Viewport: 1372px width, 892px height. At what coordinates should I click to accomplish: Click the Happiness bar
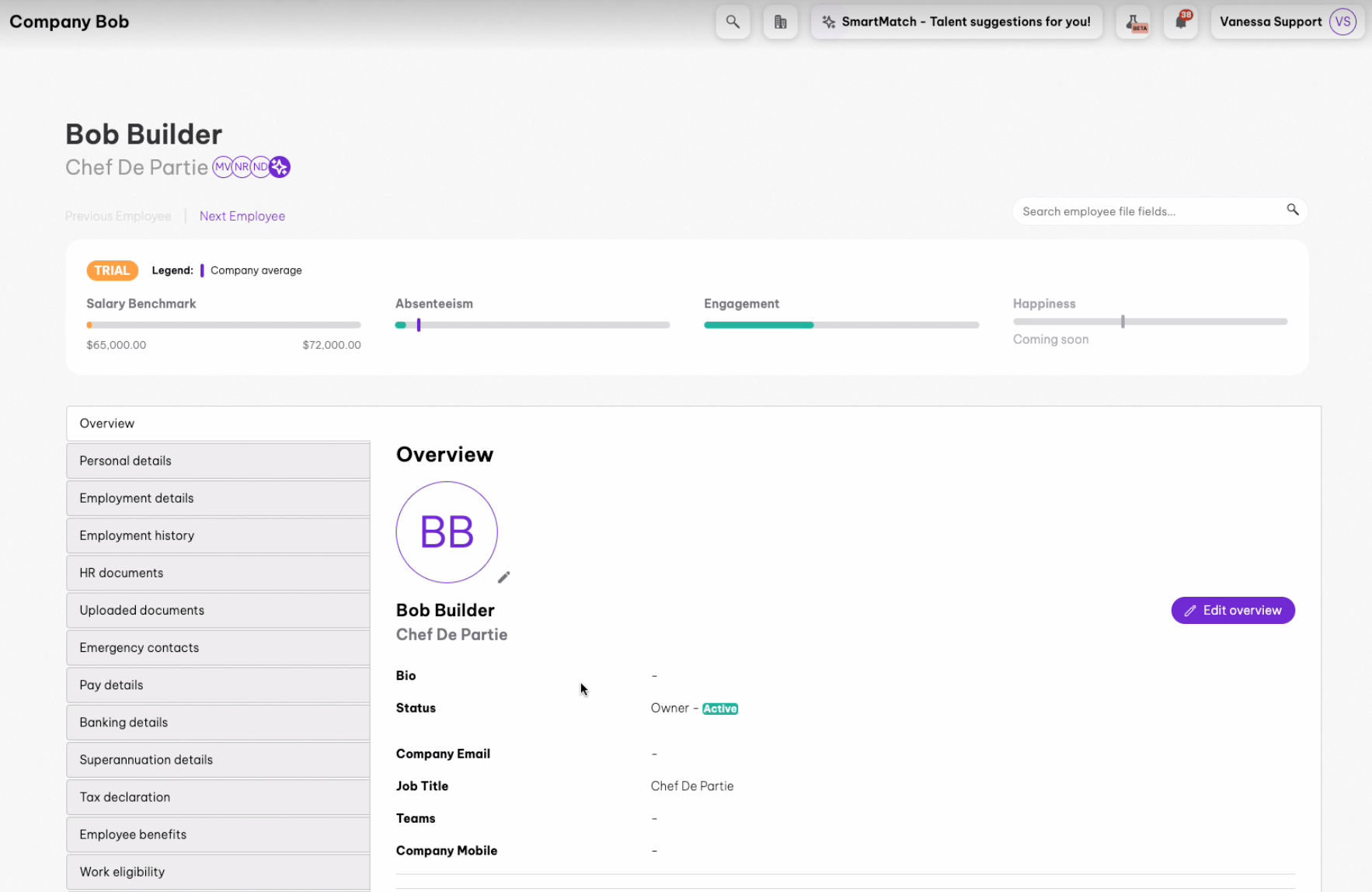pos(1150,321)
